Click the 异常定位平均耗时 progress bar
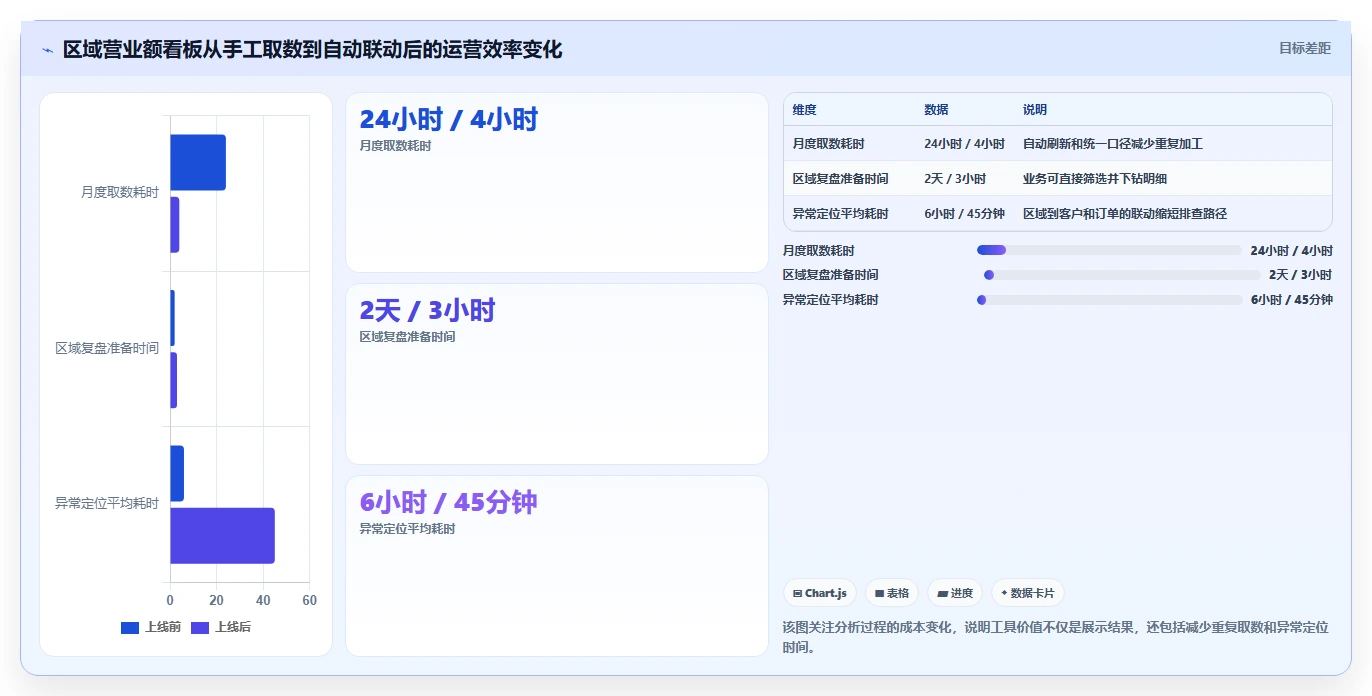 [1110, 300]
